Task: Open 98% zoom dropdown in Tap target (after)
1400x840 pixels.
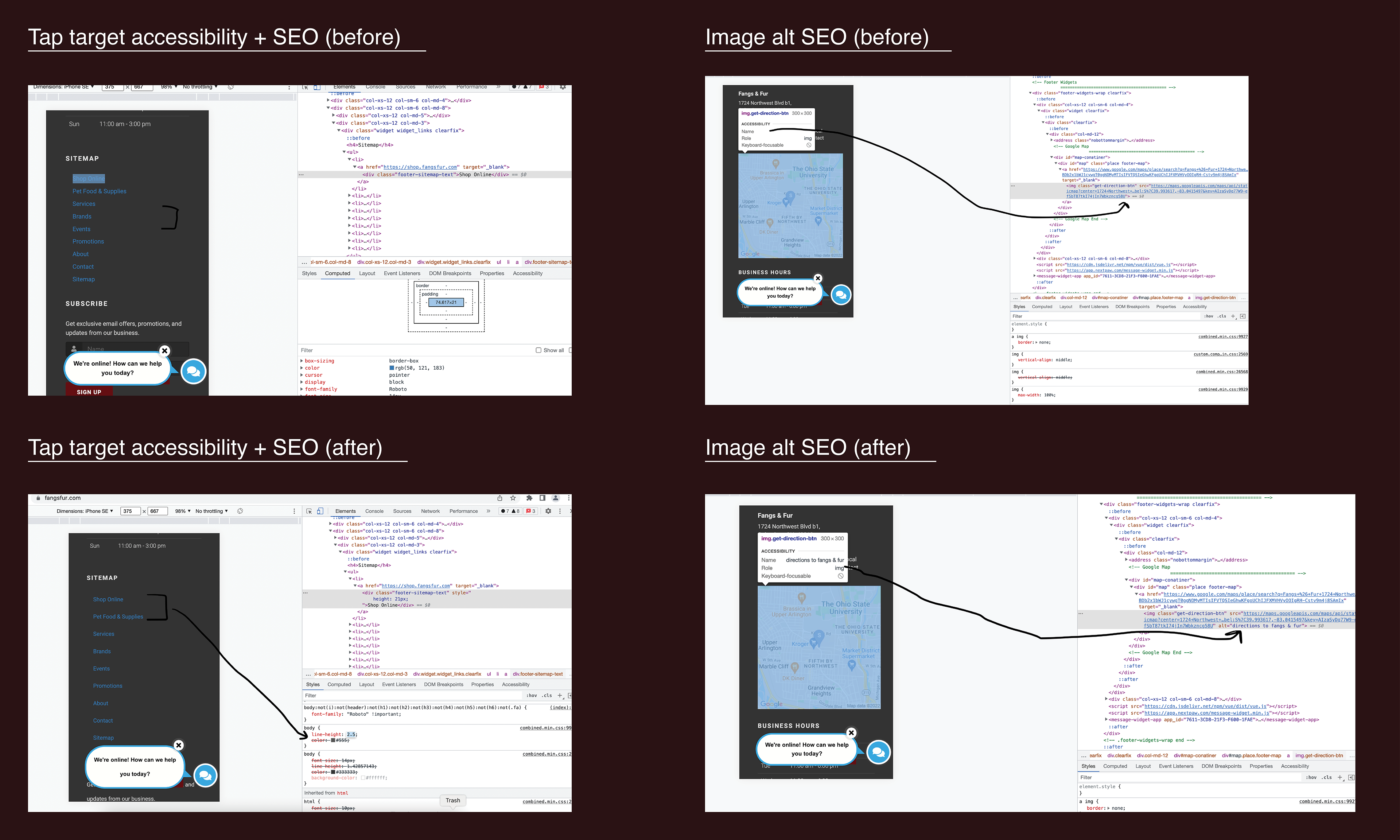Action: pyautogui.click(x=182, y=511)
